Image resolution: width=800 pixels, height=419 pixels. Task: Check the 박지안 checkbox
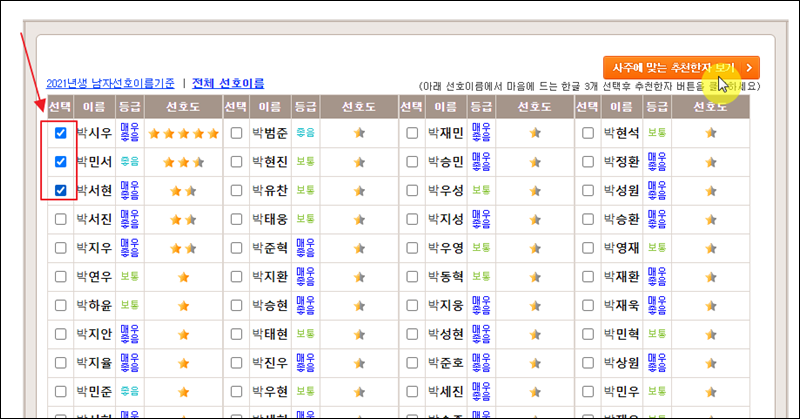61,334
